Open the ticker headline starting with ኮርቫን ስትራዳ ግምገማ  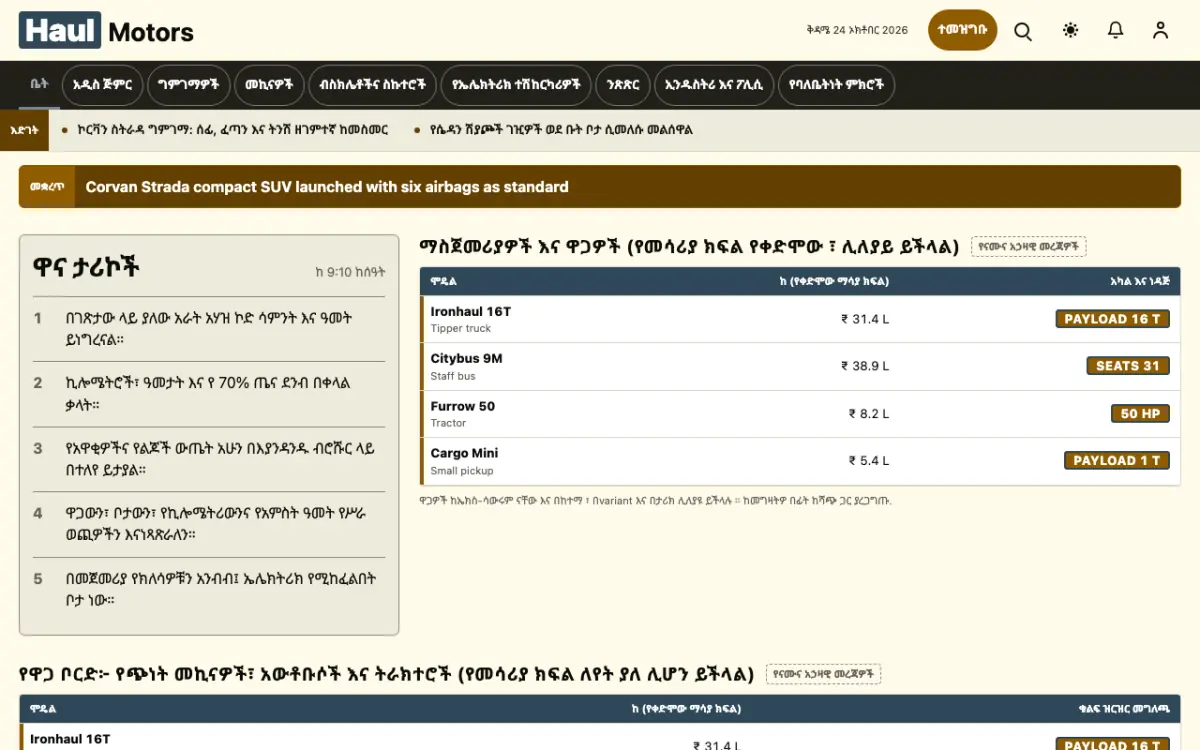233,130
